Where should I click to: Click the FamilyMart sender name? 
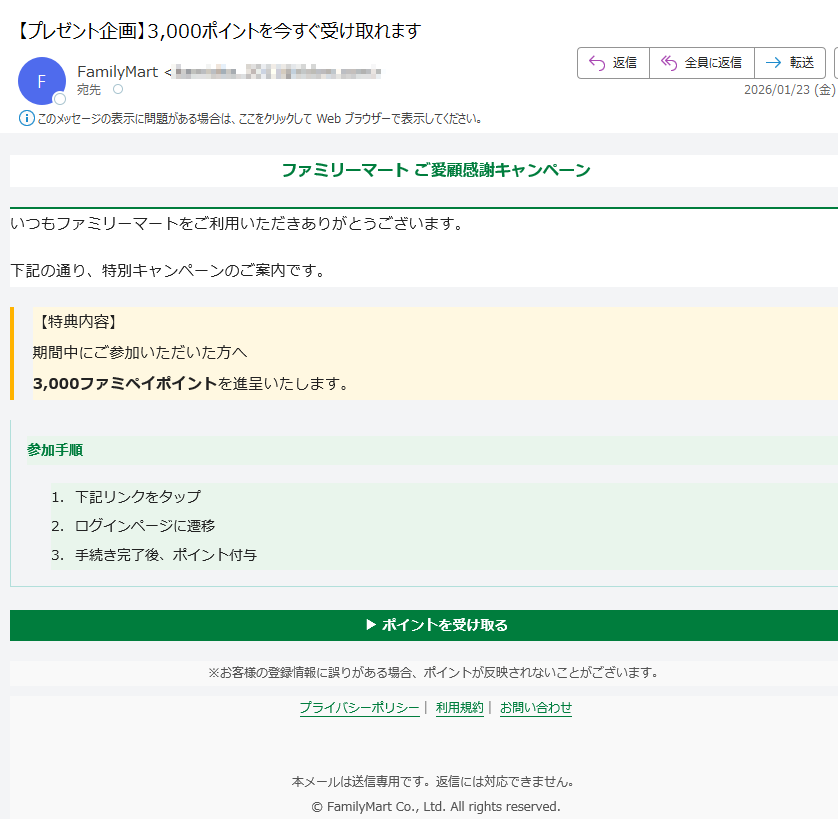coord(117,71)
